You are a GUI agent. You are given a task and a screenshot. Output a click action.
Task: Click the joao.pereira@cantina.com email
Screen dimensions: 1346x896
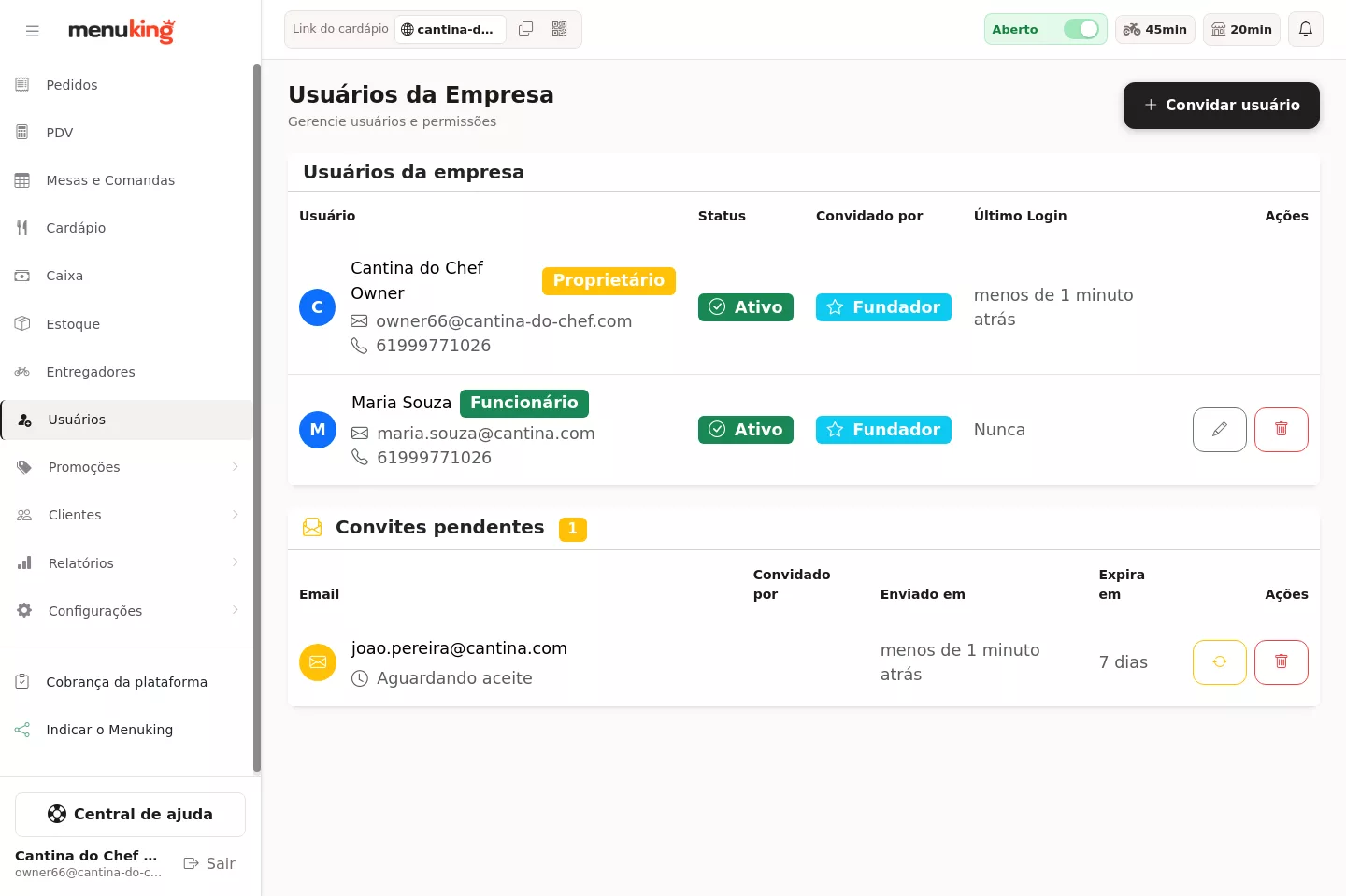[459, 648]
